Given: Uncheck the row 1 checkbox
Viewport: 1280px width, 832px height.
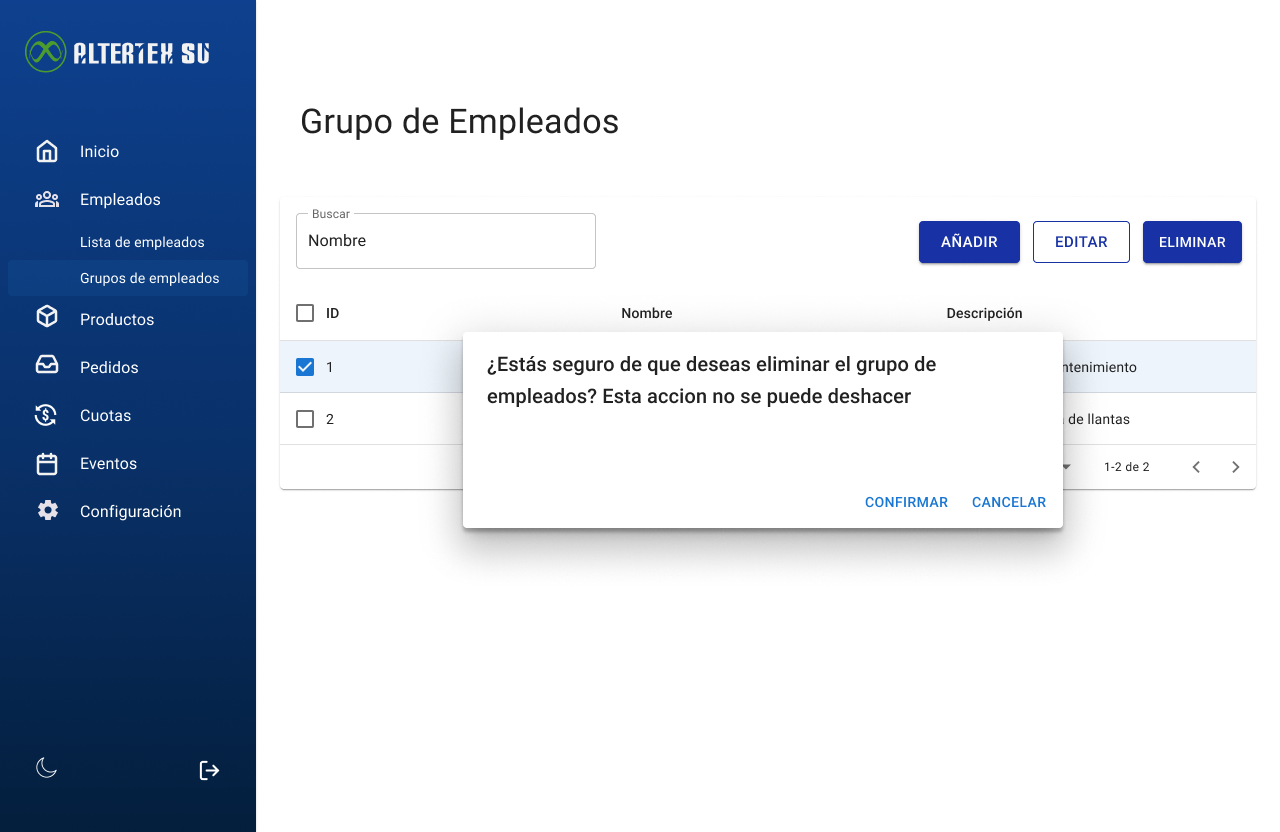Looking at the screenshot, I should 305,367.
